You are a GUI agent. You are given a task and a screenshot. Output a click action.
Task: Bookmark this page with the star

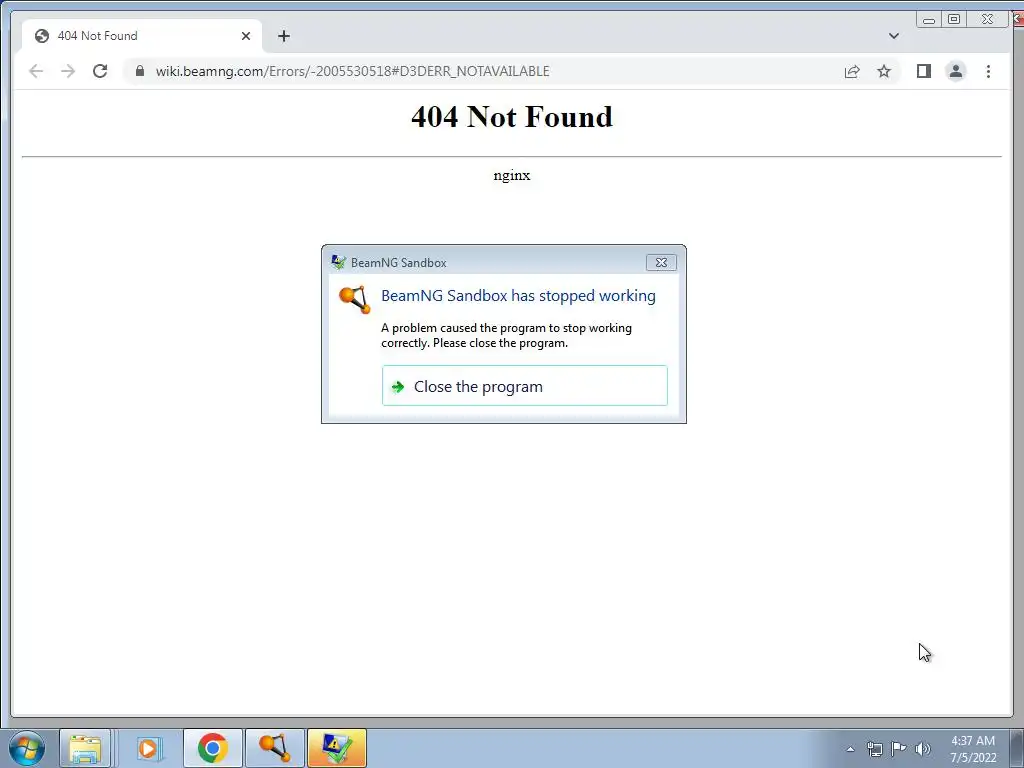(884, 71)
